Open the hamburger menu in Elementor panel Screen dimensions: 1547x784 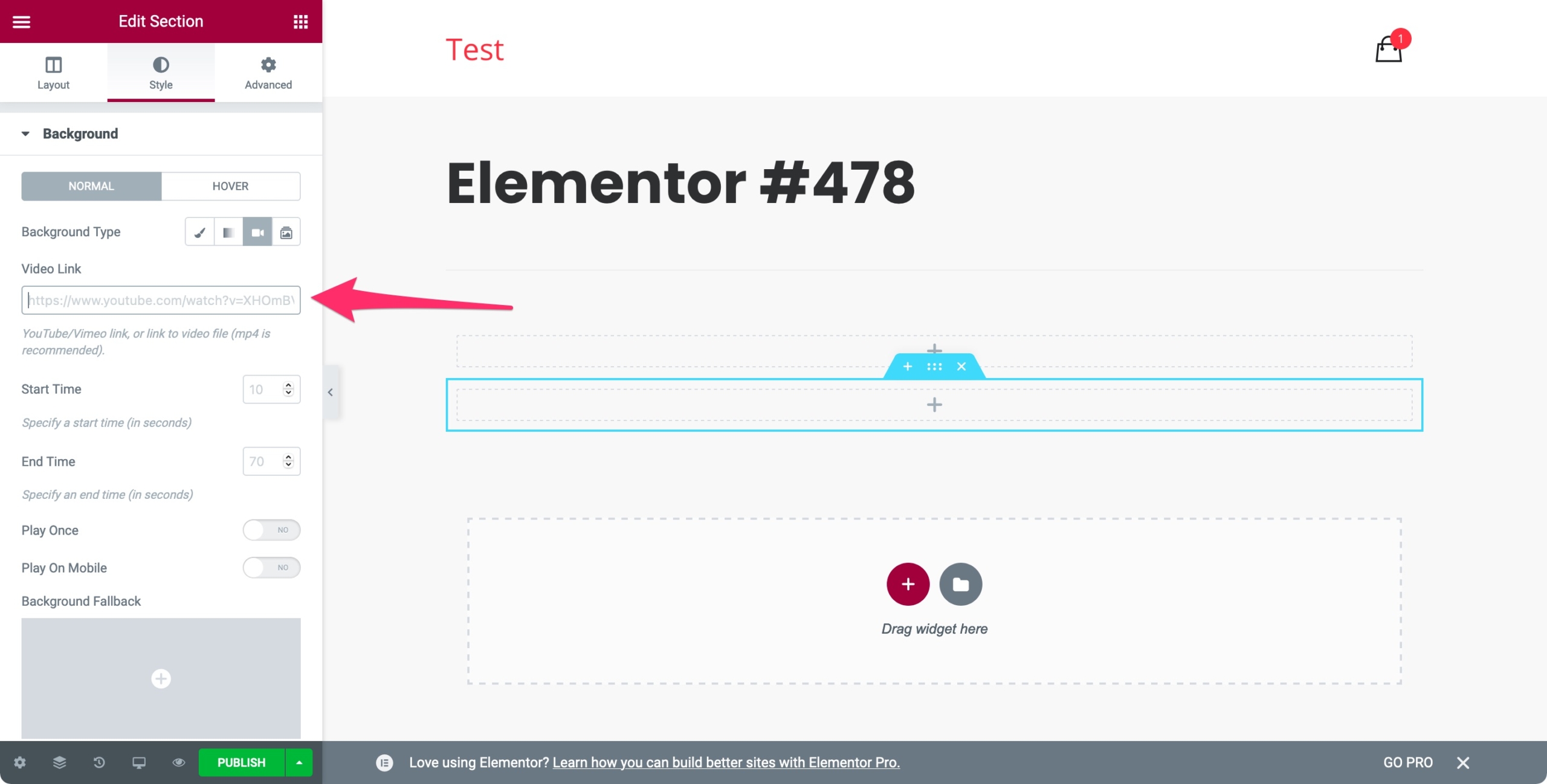(22, 22)
